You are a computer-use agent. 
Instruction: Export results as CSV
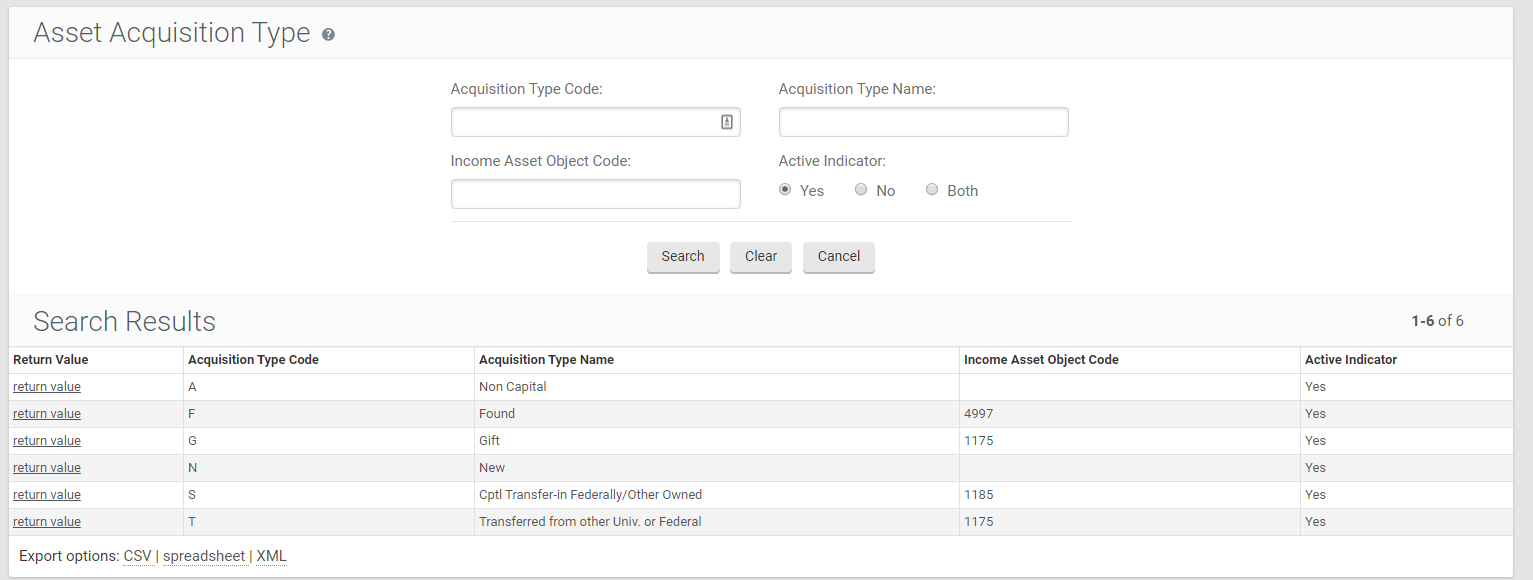click(x=137, y=556)
